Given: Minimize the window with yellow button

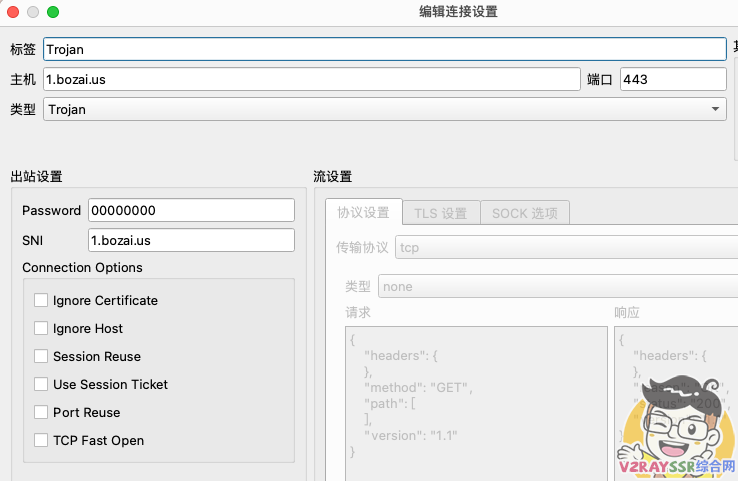Looking at the screenshot, I should 33,12.
